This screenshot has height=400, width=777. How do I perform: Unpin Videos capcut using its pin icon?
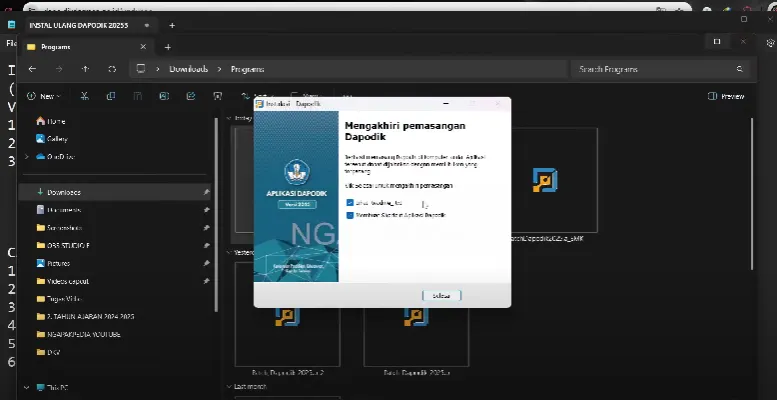(206, 281)
